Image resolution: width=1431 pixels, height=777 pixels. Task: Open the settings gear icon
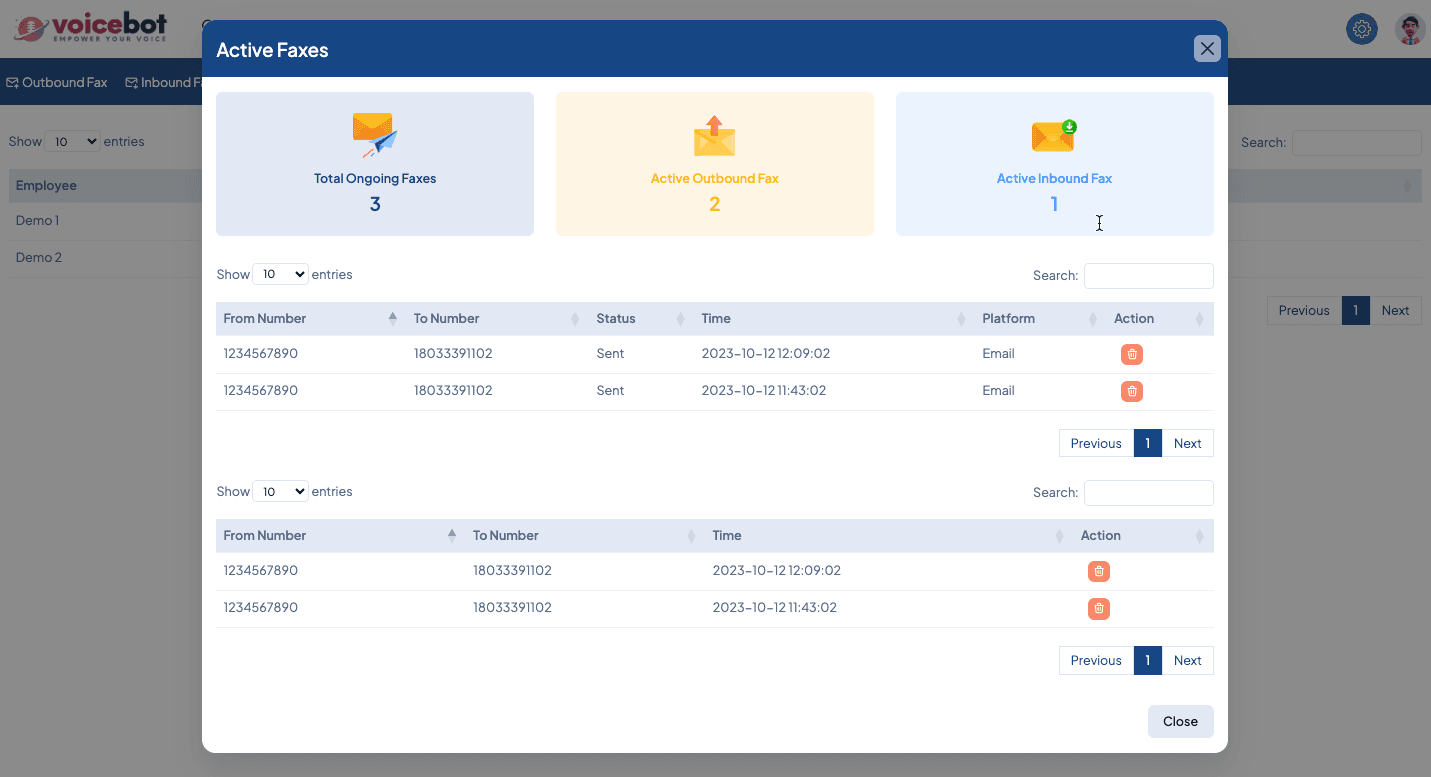[1361, 29]
